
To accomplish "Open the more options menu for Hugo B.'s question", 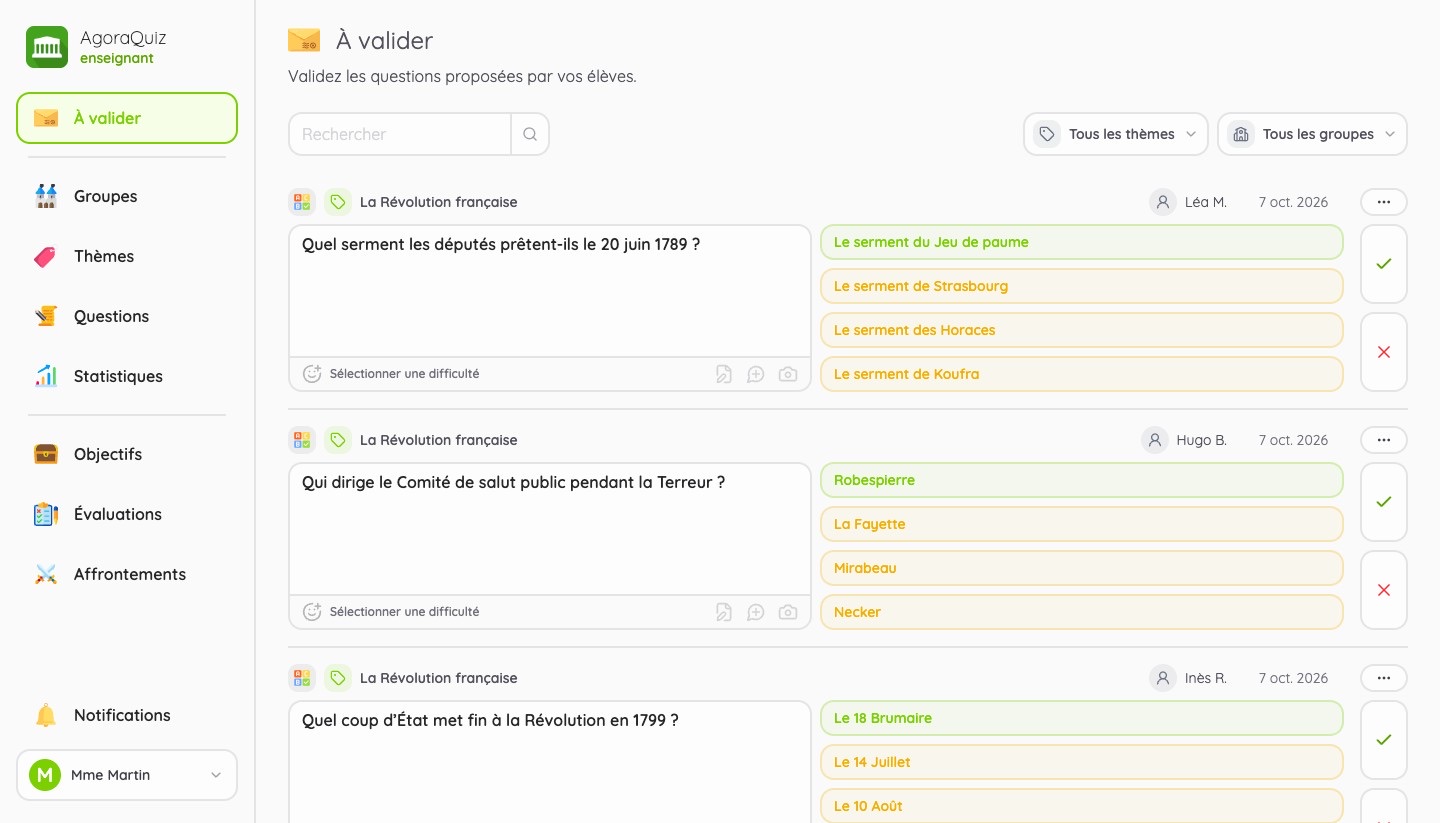I will [1384, 440].
